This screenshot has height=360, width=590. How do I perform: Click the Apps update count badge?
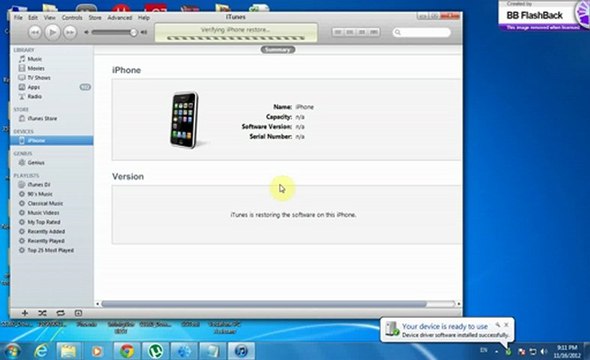pos(85,87)
